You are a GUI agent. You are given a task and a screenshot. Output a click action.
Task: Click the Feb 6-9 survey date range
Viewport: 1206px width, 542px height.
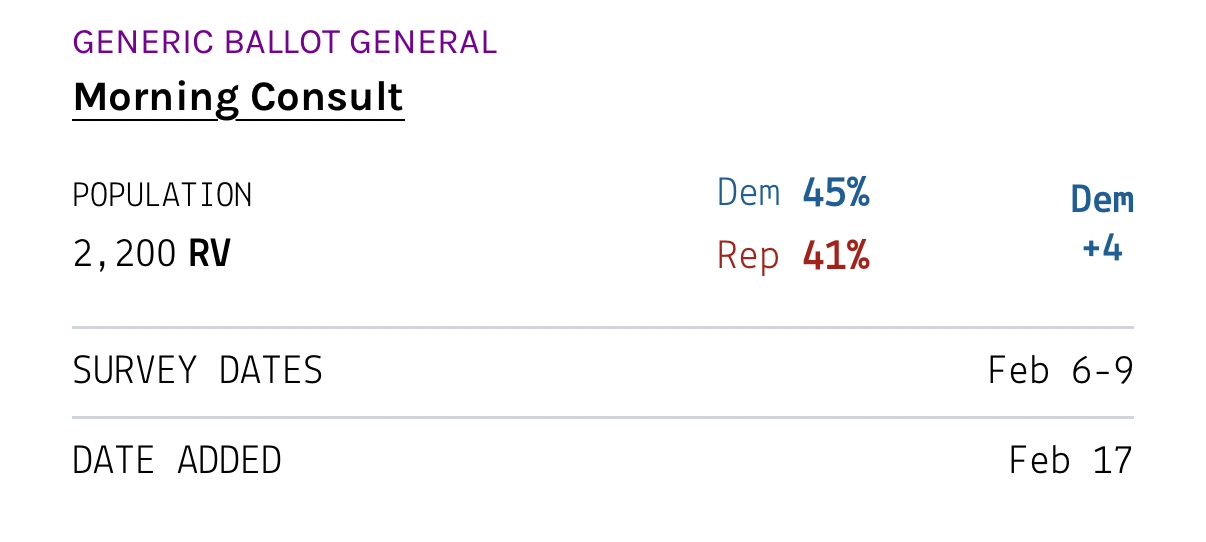(1060, 371)
